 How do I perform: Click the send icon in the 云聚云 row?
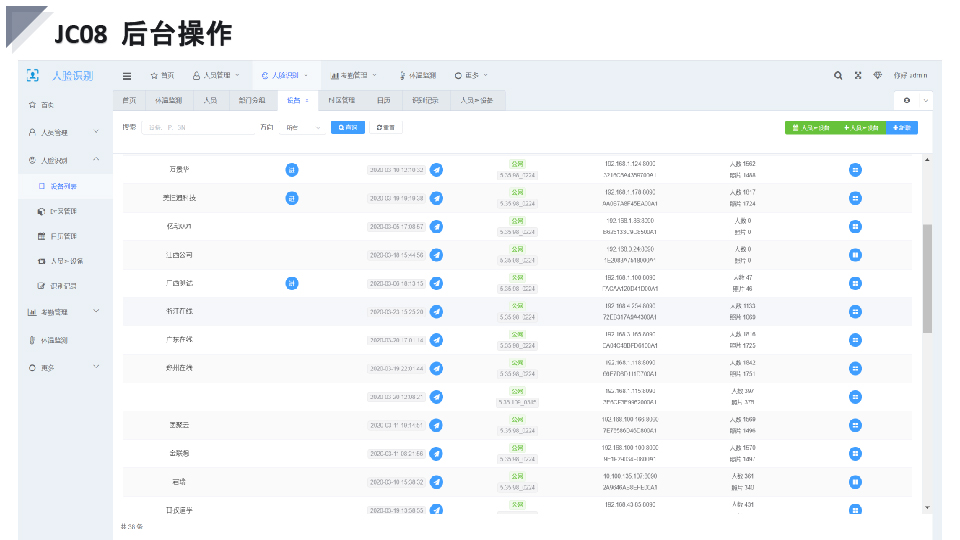[x=436, y=425]
